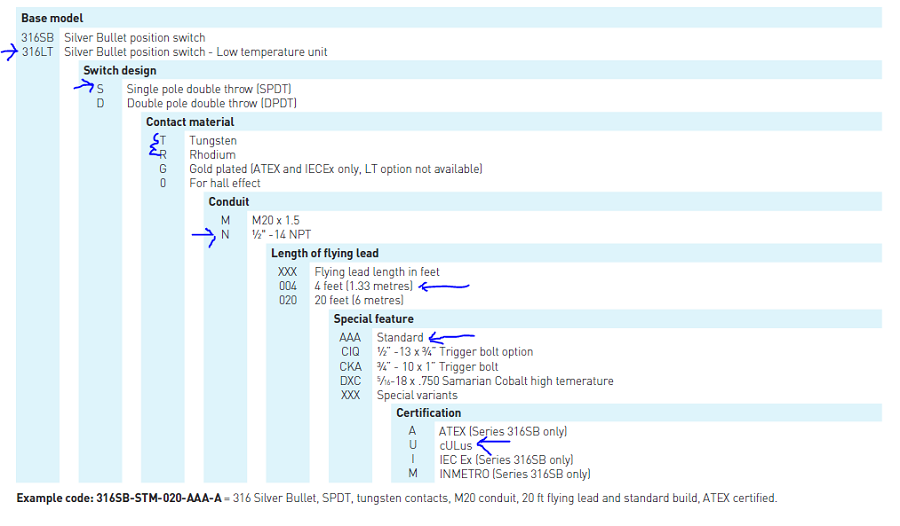The image size is (900, 526).
Task: Select 'IEC Ex (Series 316SB only)' text
Action: pyautogui.click(x=506, y=460)
